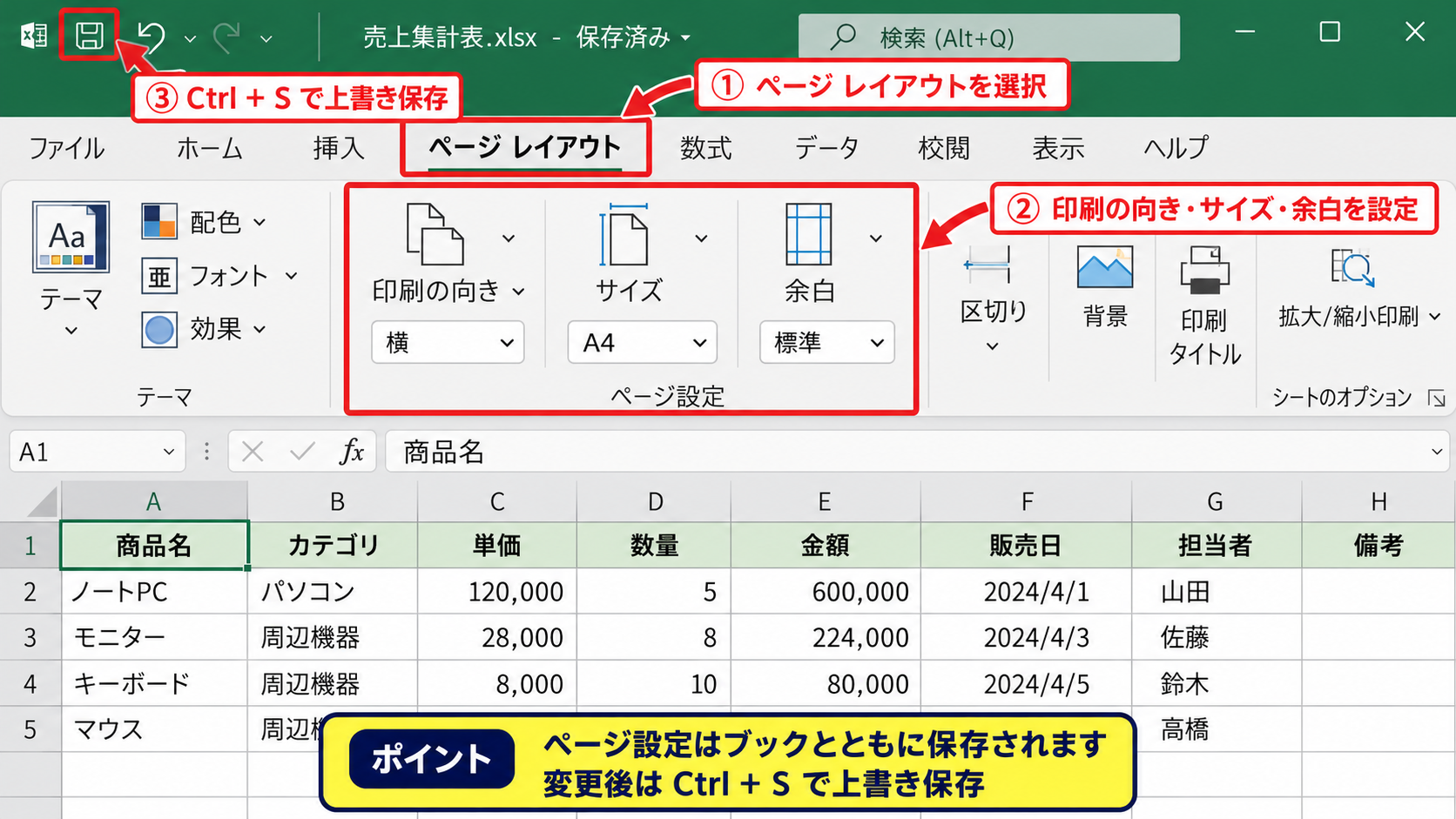This screenshot has height=819, width=1456.
Task: Select cell with date 2024/4/3
Action: pyautogui.click(x=1027, y=637)
